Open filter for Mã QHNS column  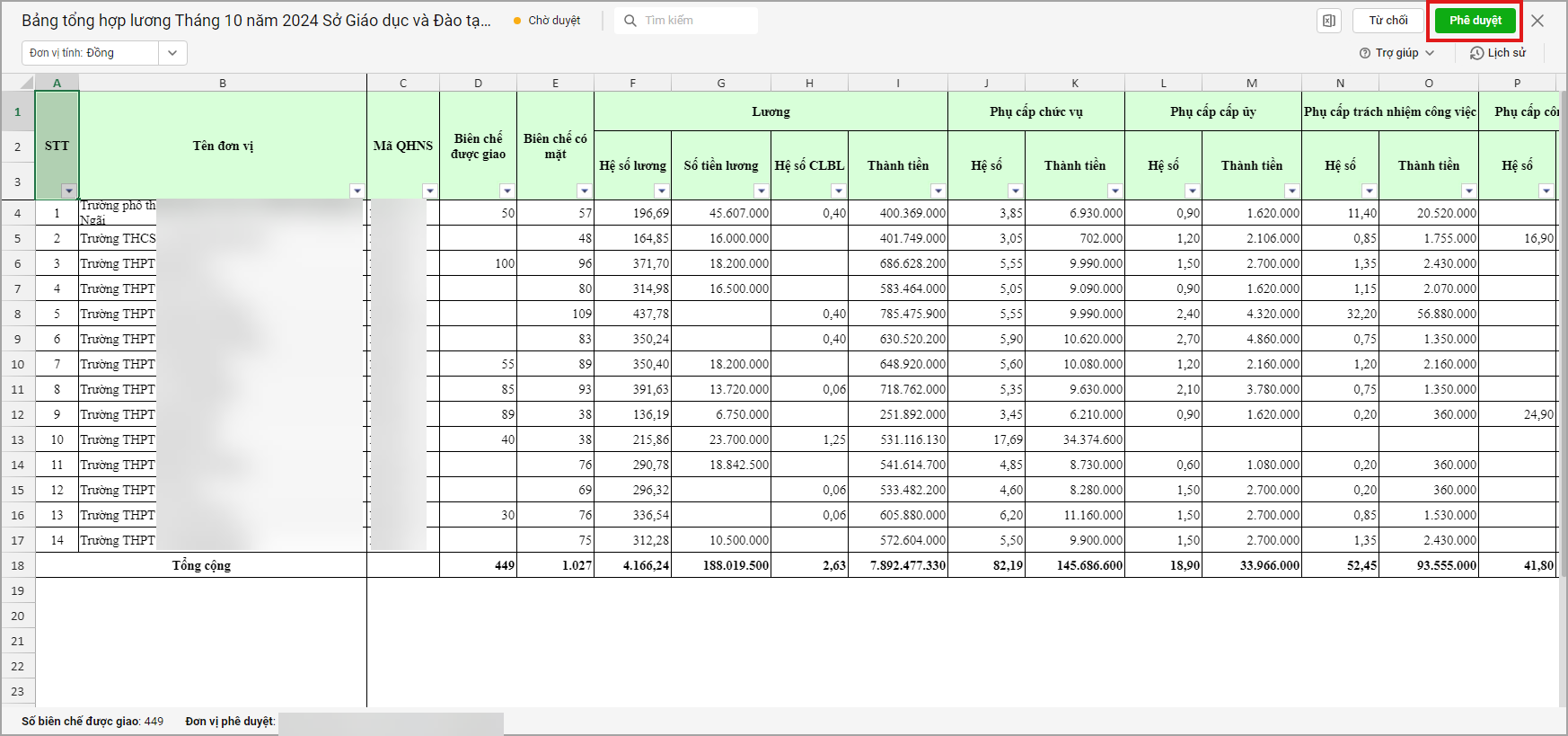click(429, 191)
